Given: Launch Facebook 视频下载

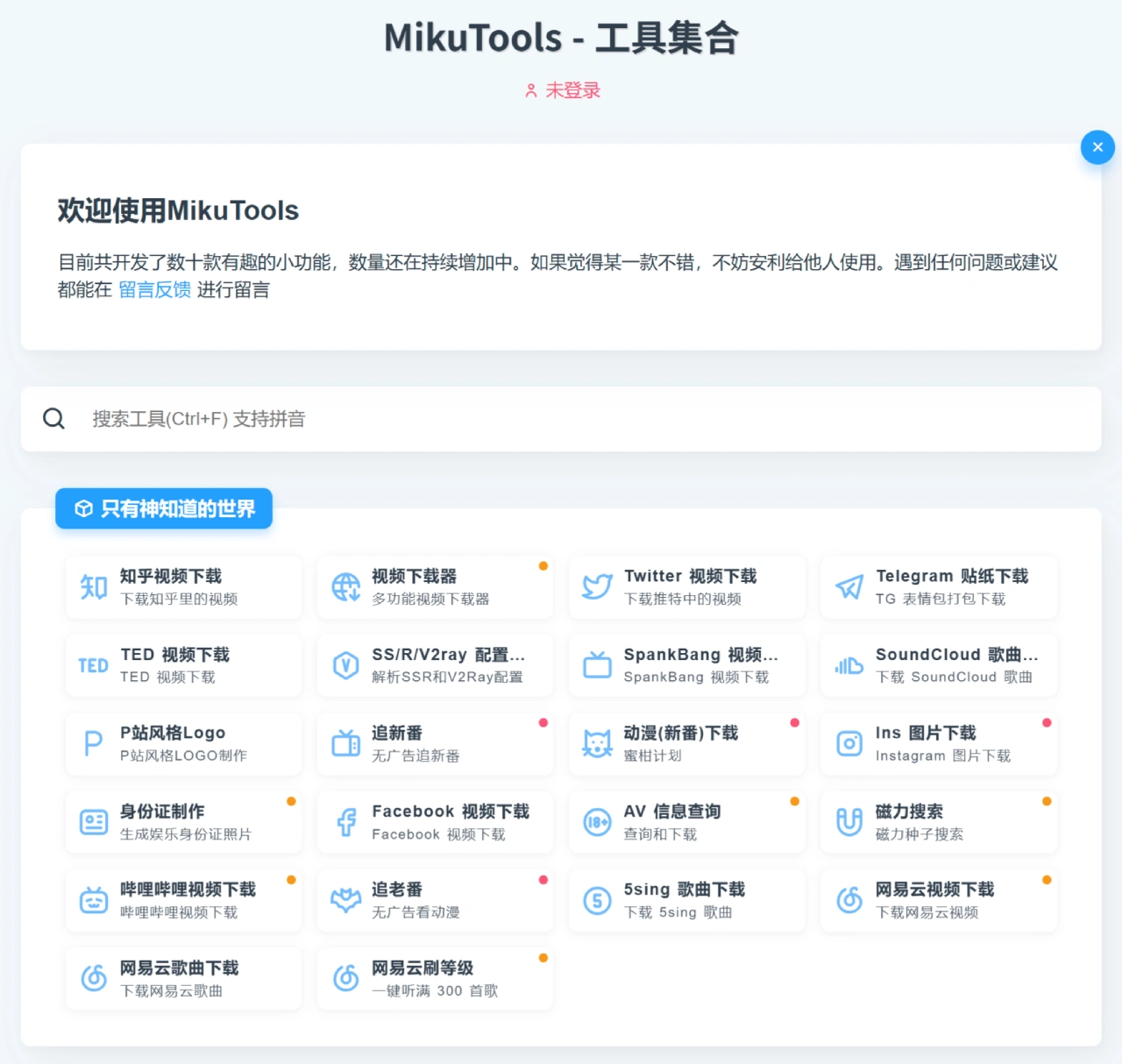Looking at the screenshot, I should click(x=435, y=821).
